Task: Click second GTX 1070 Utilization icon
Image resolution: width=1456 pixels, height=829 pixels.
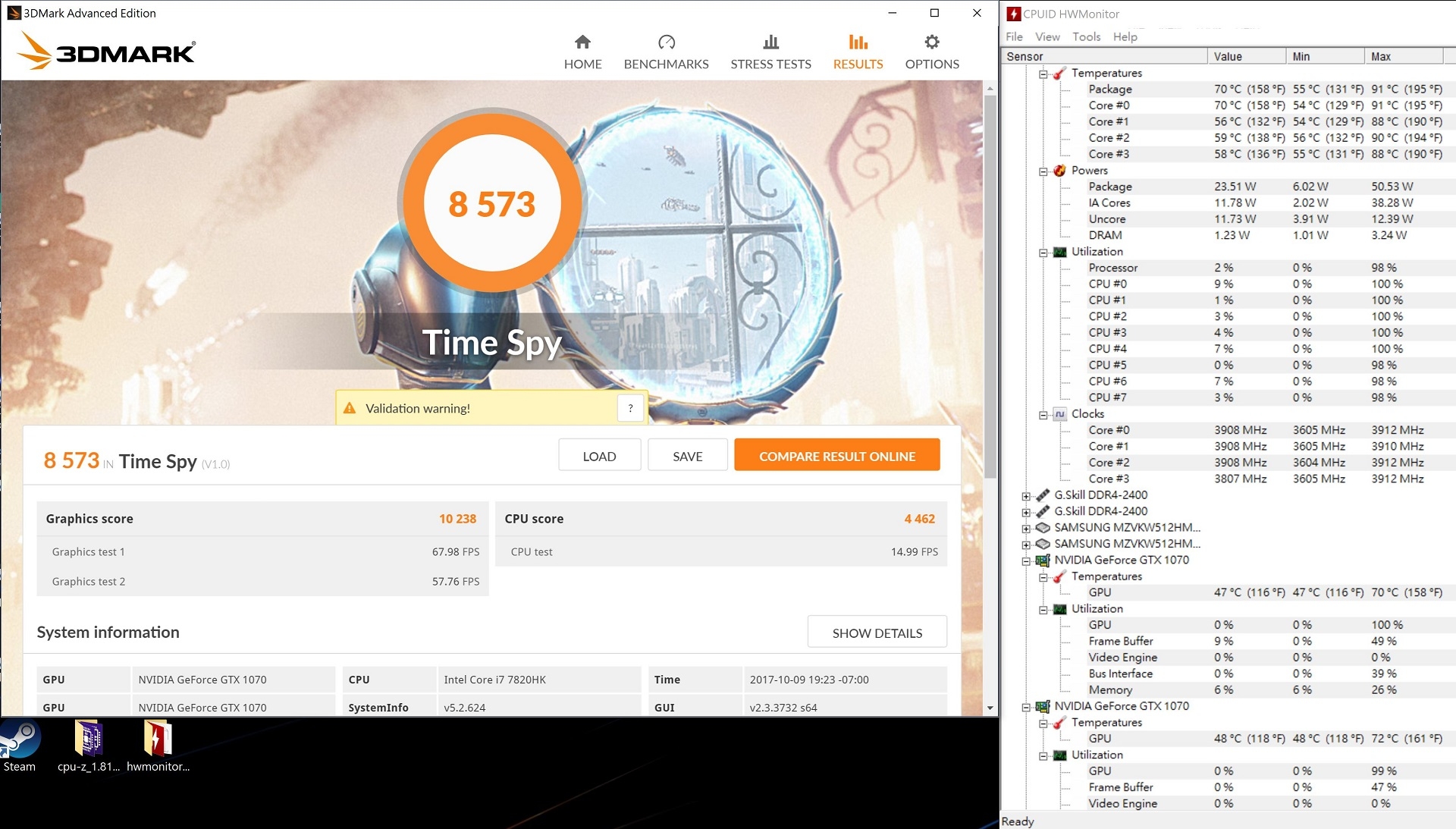Action: pyautogui.click(x=1059, y=755)
